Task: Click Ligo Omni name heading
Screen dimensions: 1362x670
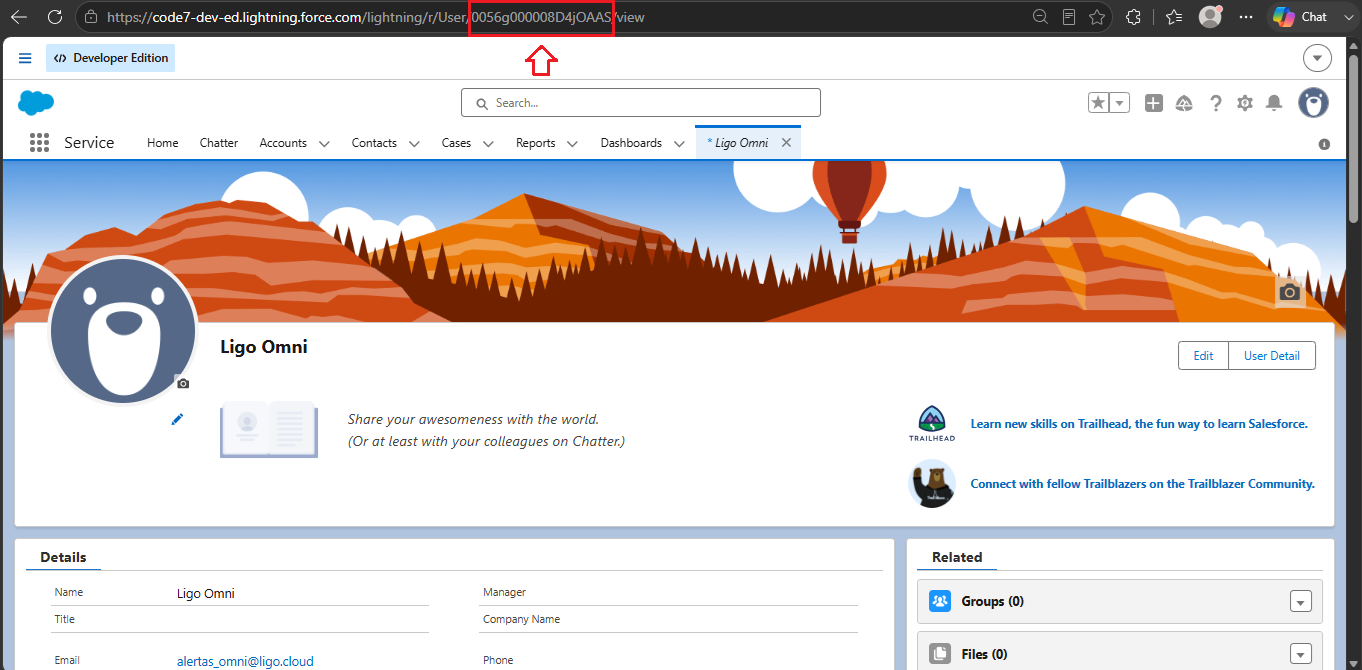Action: pos(264,347)
